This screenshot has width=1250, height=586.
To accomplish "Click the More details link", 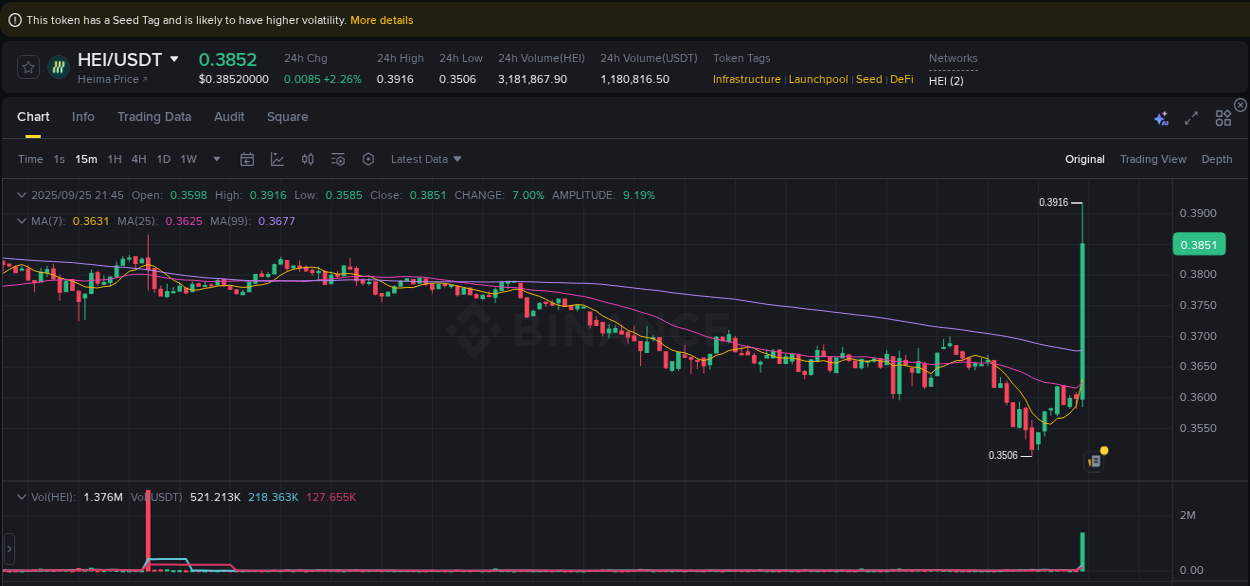I will tap(381, 19).
